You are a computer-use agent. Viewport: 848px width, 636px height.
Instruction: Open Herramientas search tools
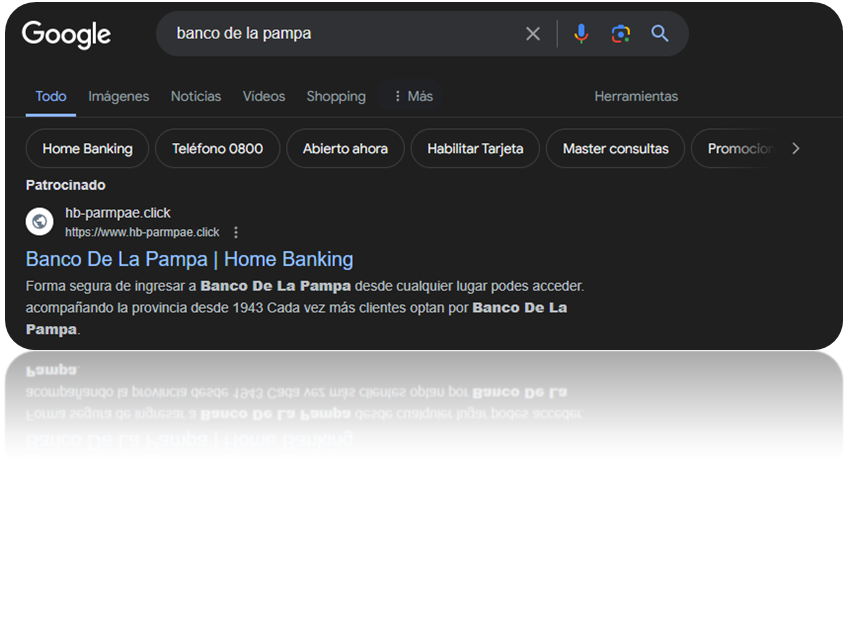click(x=636, y=96)
